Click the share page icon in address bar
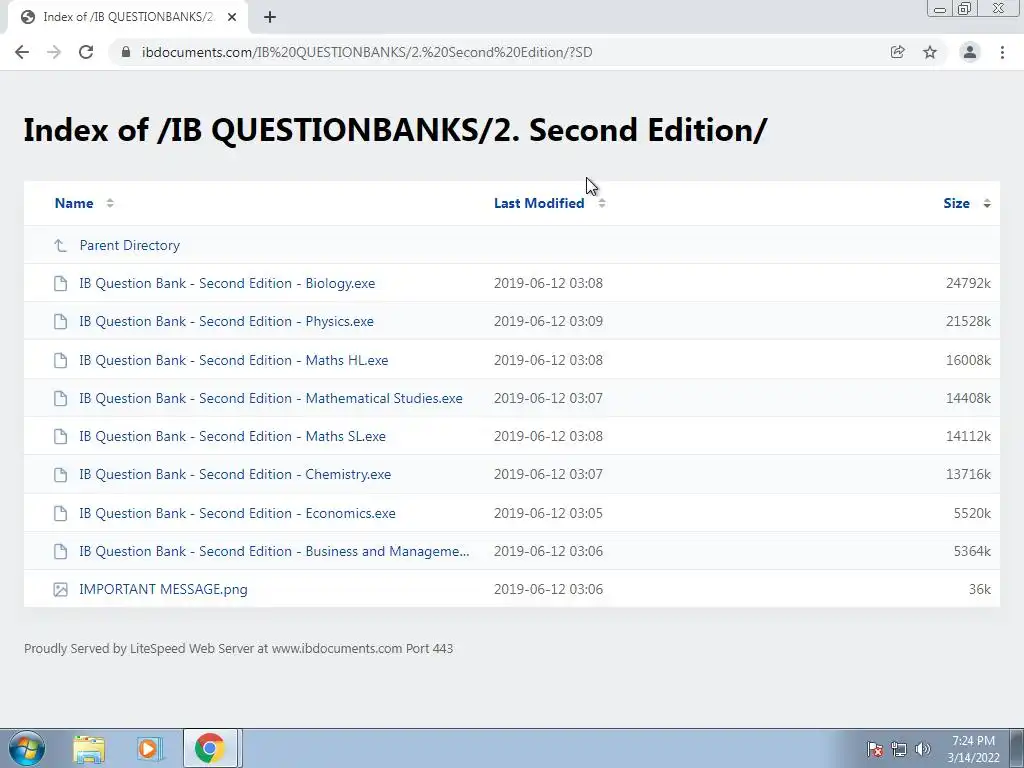Screen dimensions: 1024x768 (x=897, y=52)
